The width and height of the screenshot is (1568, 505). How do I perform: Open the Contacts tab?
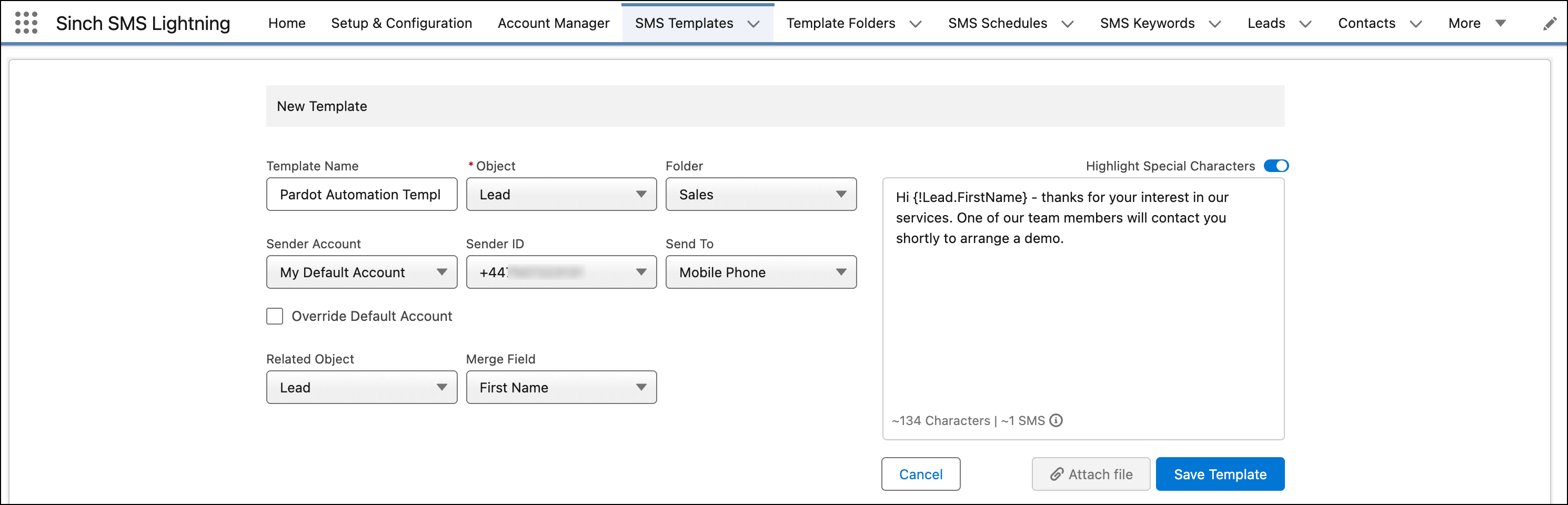[x=1366, y=23]
